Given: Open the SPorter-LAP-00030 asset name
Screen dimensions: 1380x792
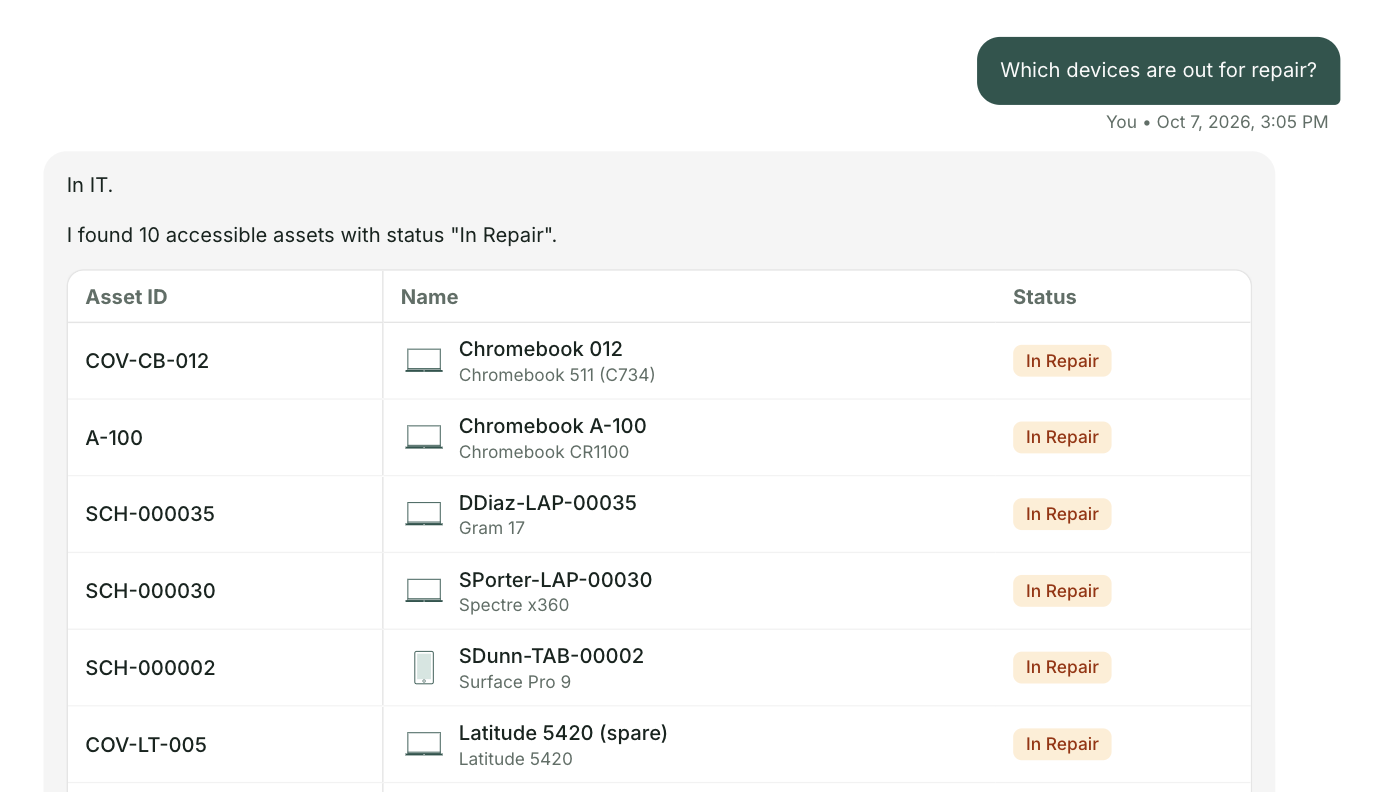Looking at the screenshot, I should pyautogui.click(x=556, y=580).
